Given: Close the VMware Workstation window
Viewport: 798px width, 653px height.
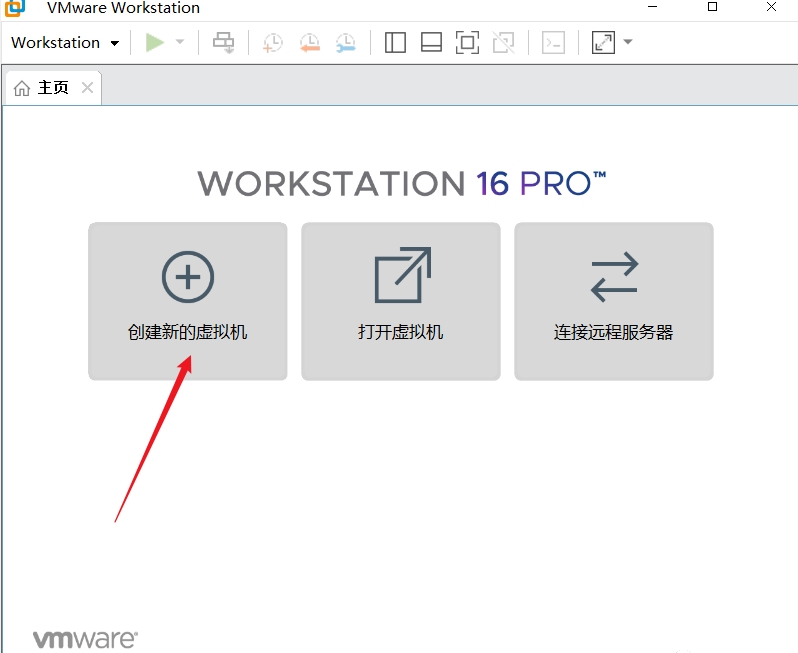Looking at the screenshot, I should coord(772,7).
